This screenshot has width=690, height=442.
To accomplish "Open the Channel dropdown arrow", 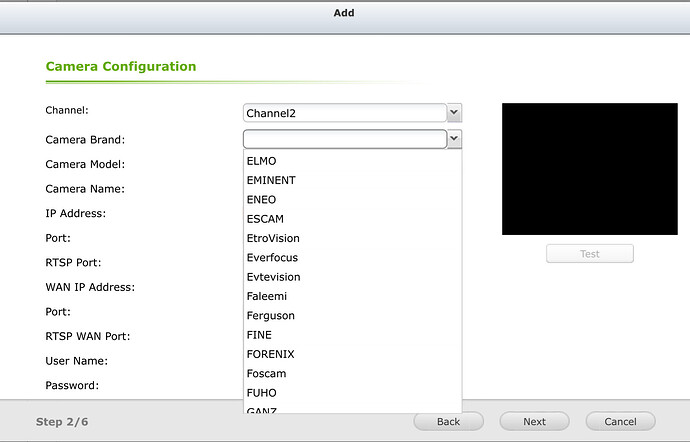I will (454, 113).
